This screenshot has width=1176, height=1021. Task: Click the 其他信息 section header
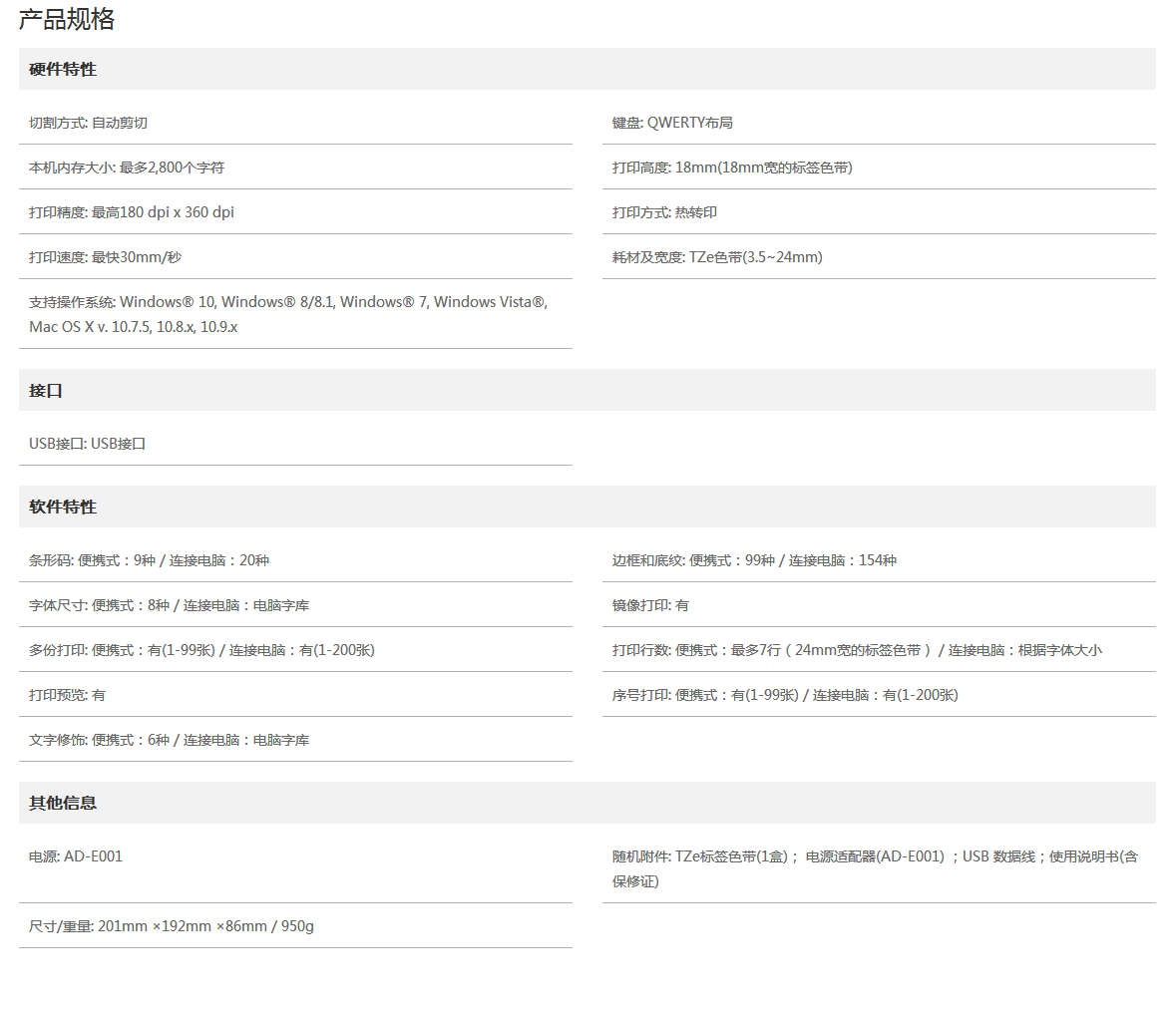[63, 803]
